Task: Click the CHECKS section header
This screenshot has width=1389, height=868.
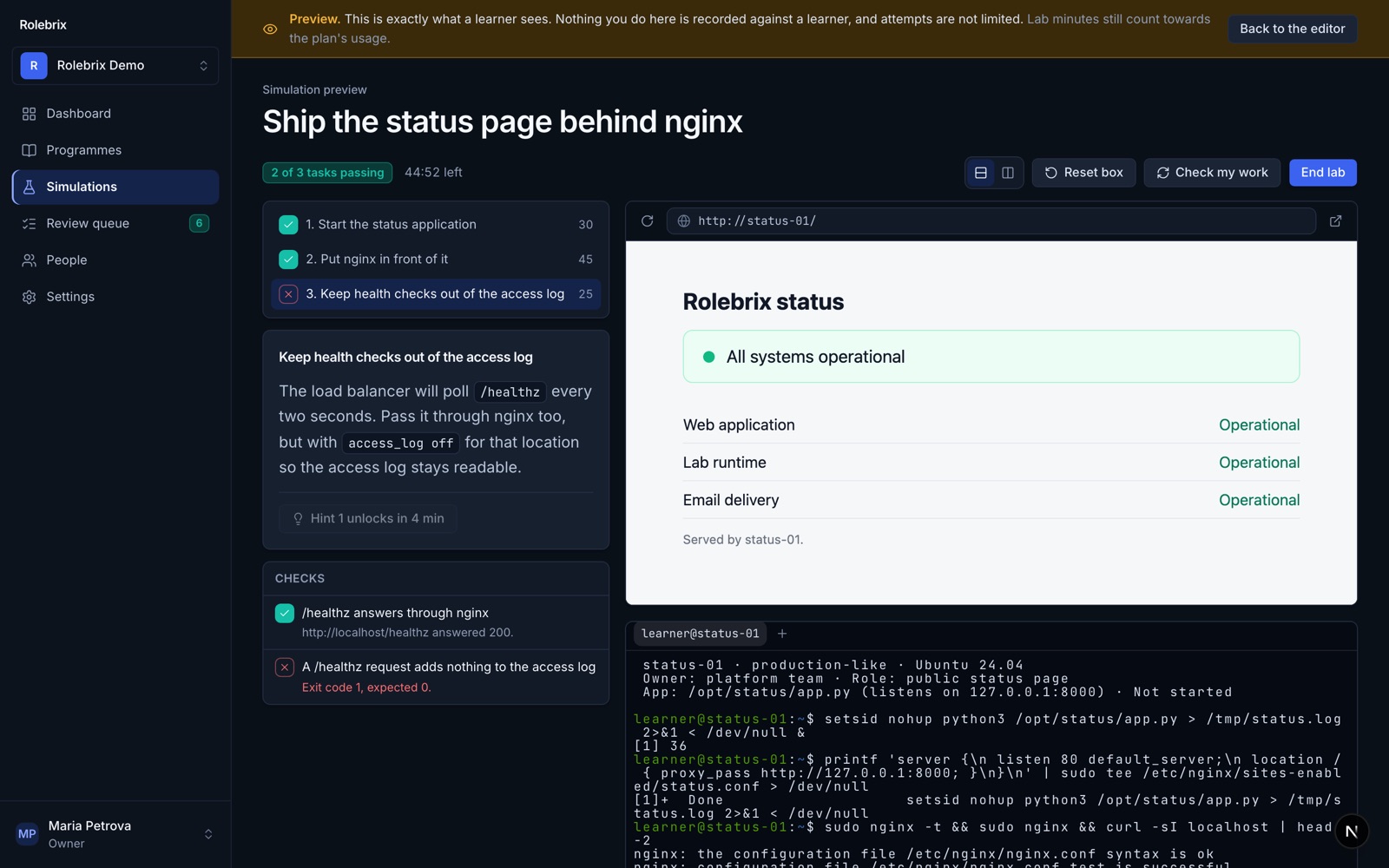Action: pos(300,579)
